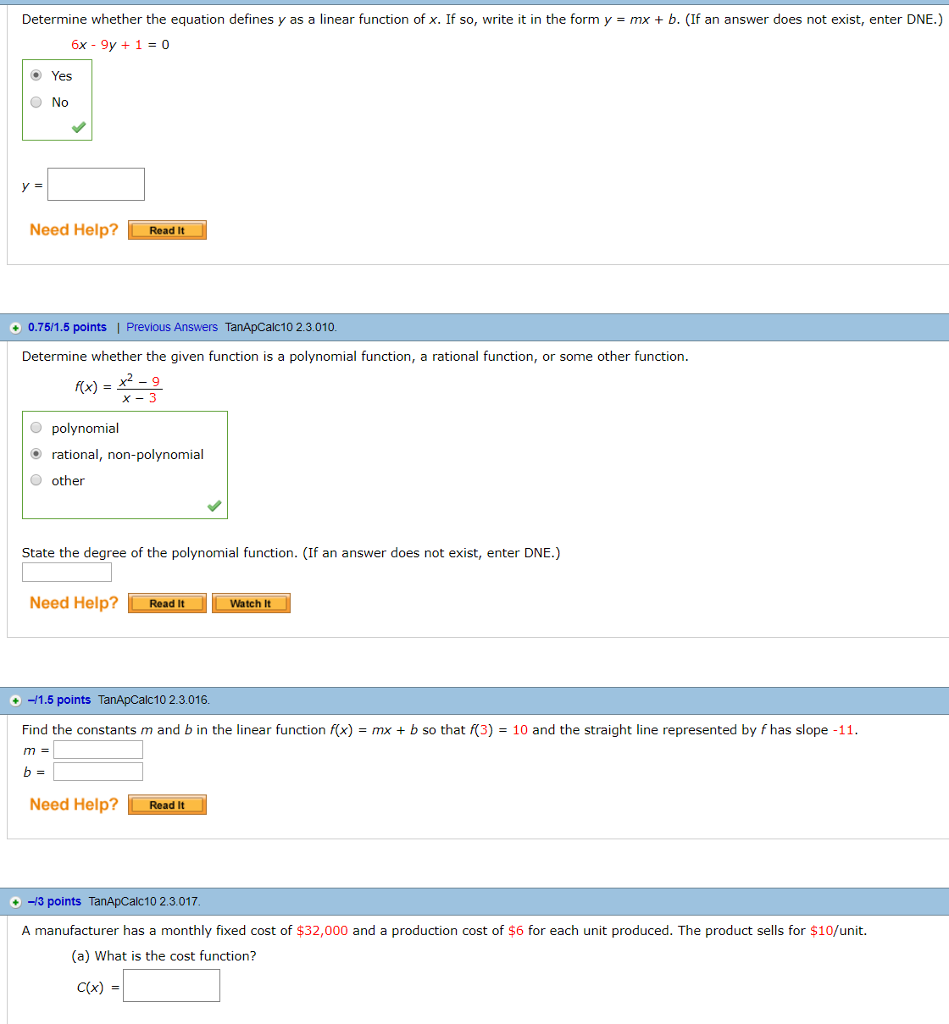Click the C(x) cost function input box
949x1024 pixels.
[x=171, y=985]
